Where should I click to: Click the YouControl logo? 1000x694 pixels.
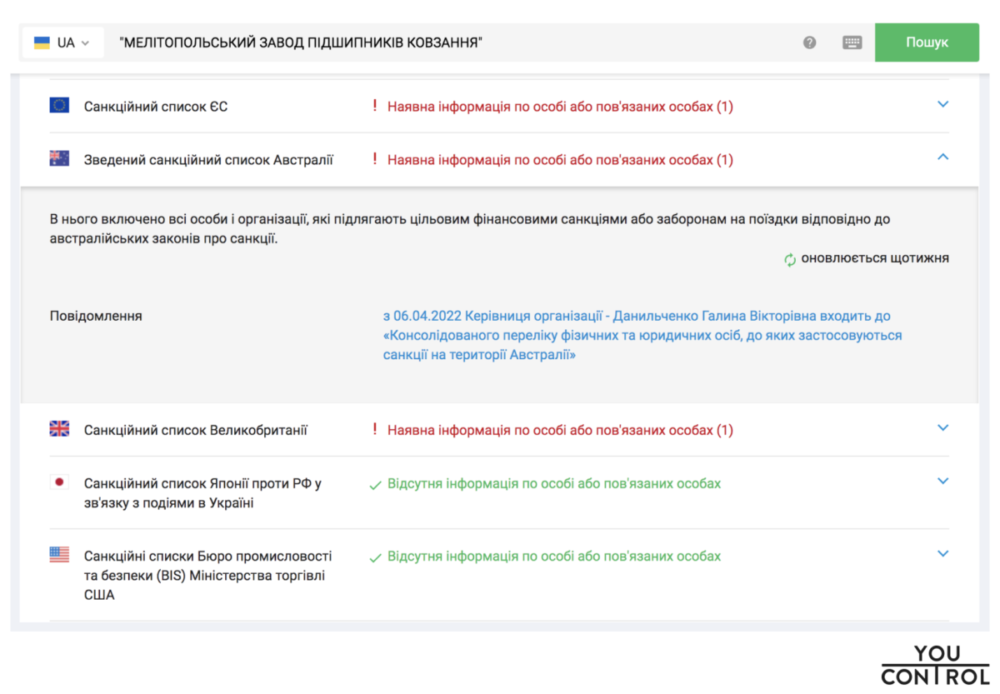pyautogui.click(x=934, y=665)
